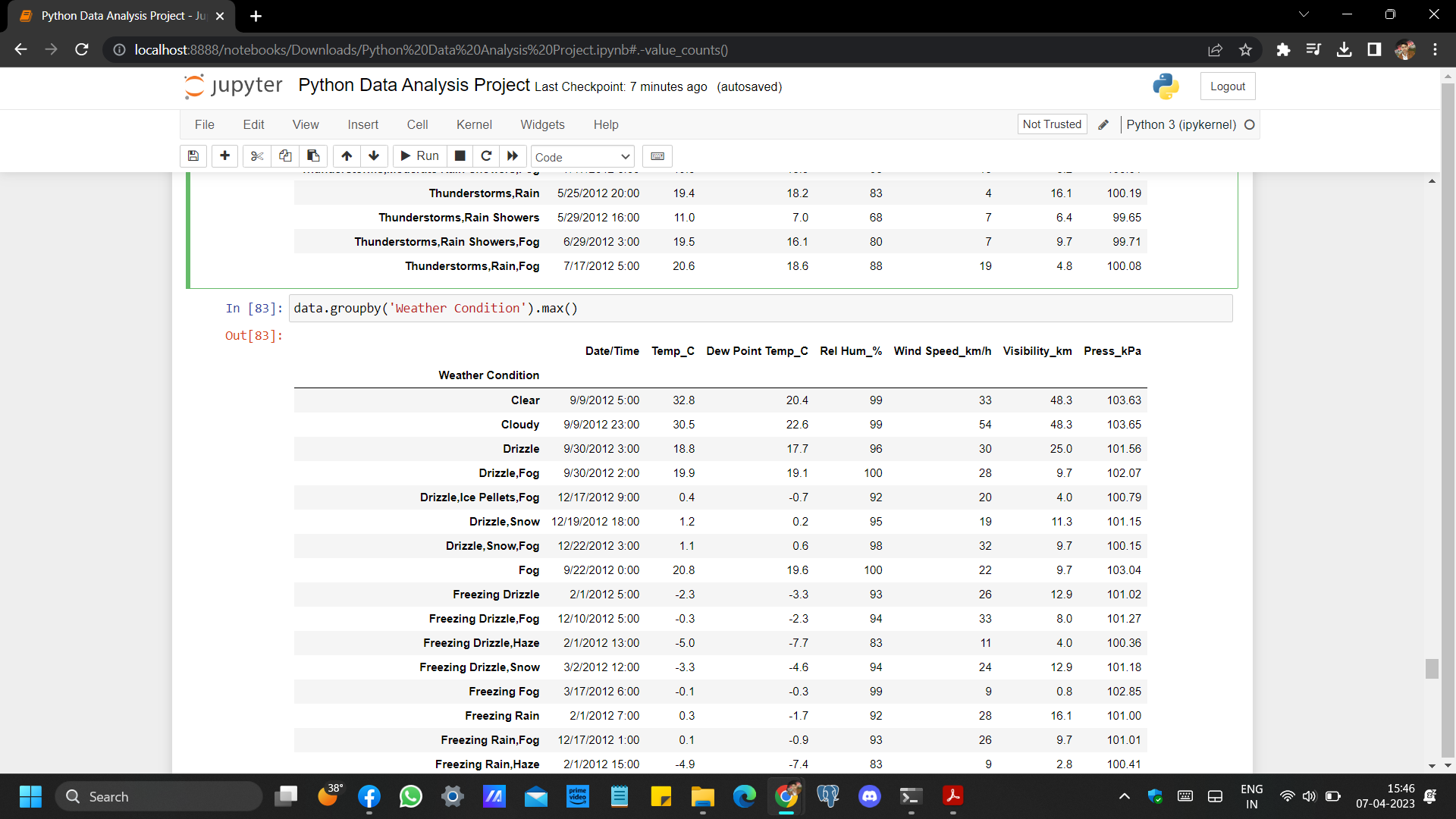This screenshot has height=819, width=1456.
Task: Open the Widgets menu
Action: click(x=542, y=124)
